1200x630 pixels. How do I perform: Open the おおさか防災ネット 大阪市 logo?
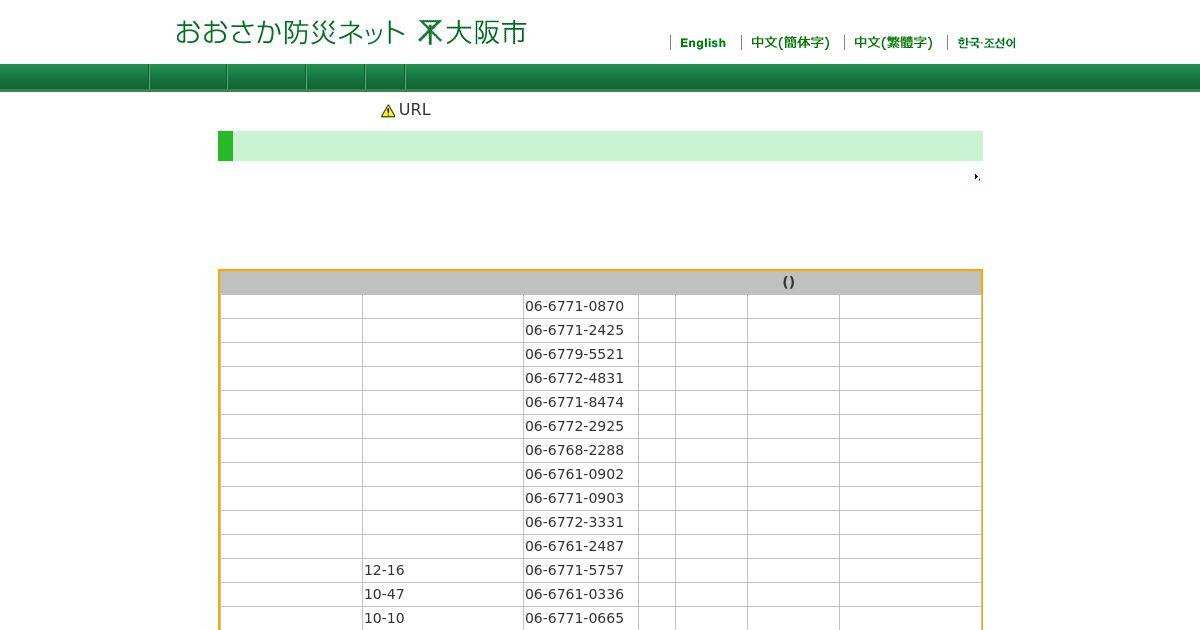click(350, 32)
